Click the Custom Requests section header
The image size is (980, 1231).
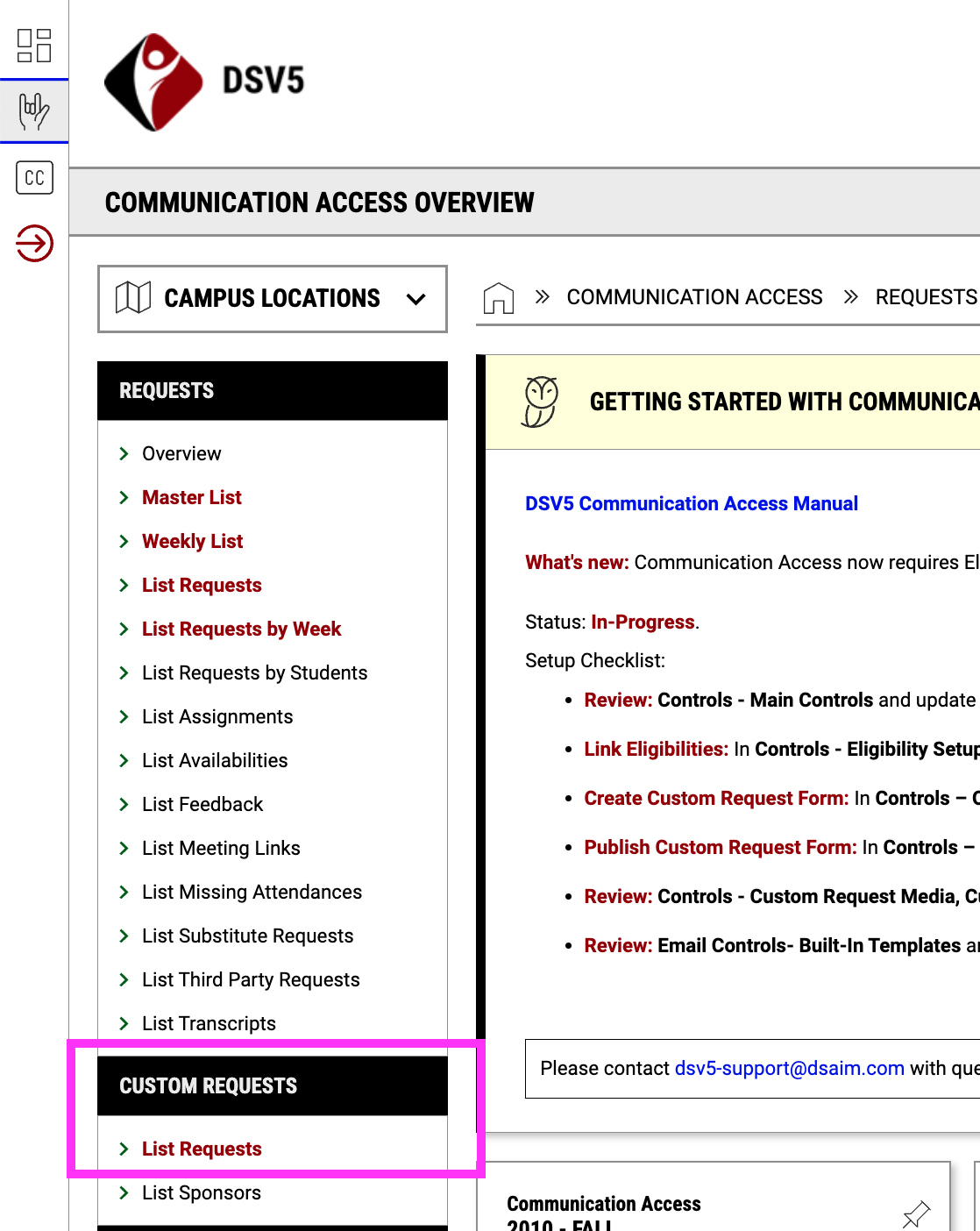pos(273,1086)
